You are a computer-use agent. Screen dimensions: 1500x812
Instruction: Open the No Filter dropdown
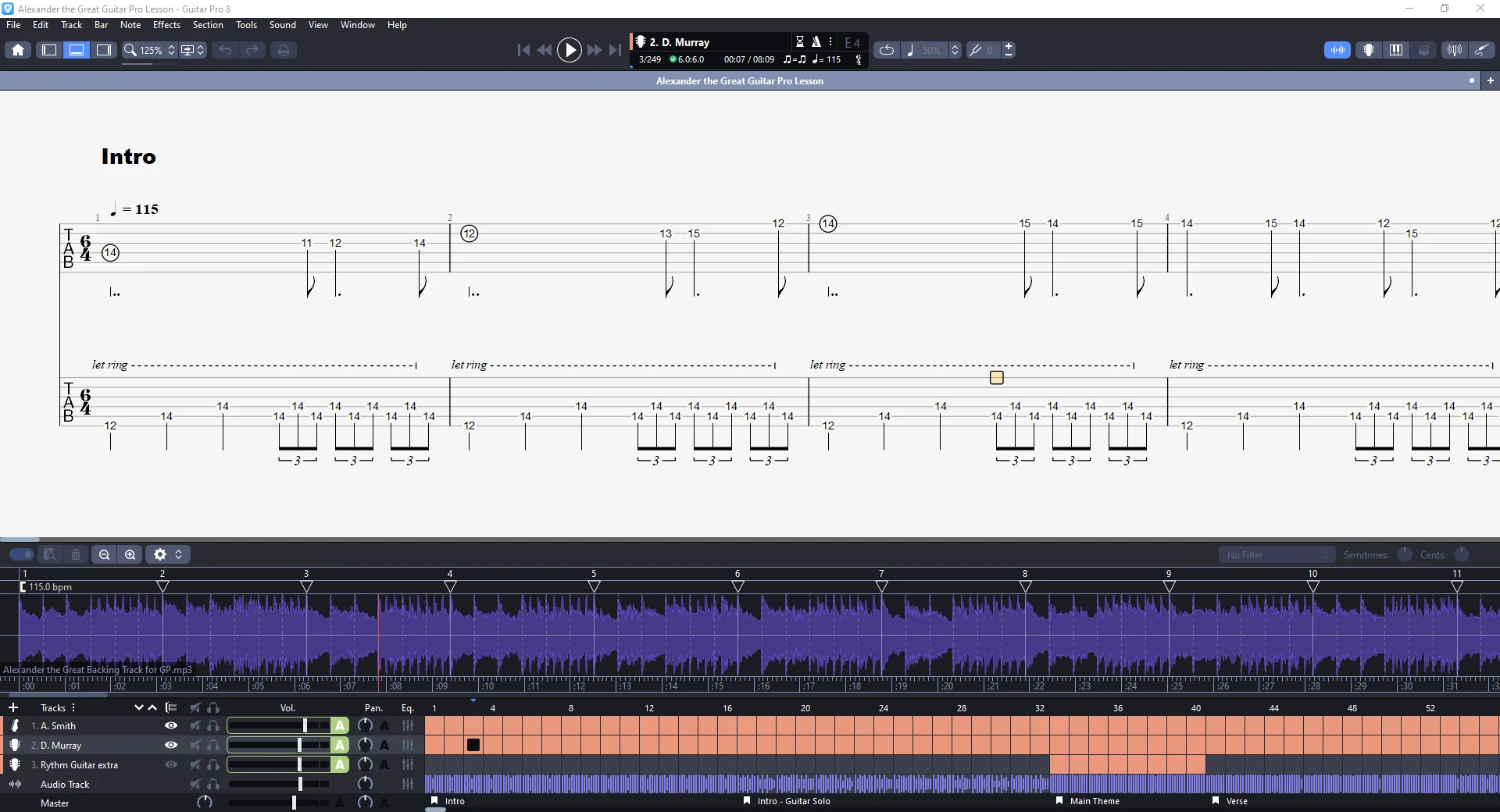pos(1277,555)
